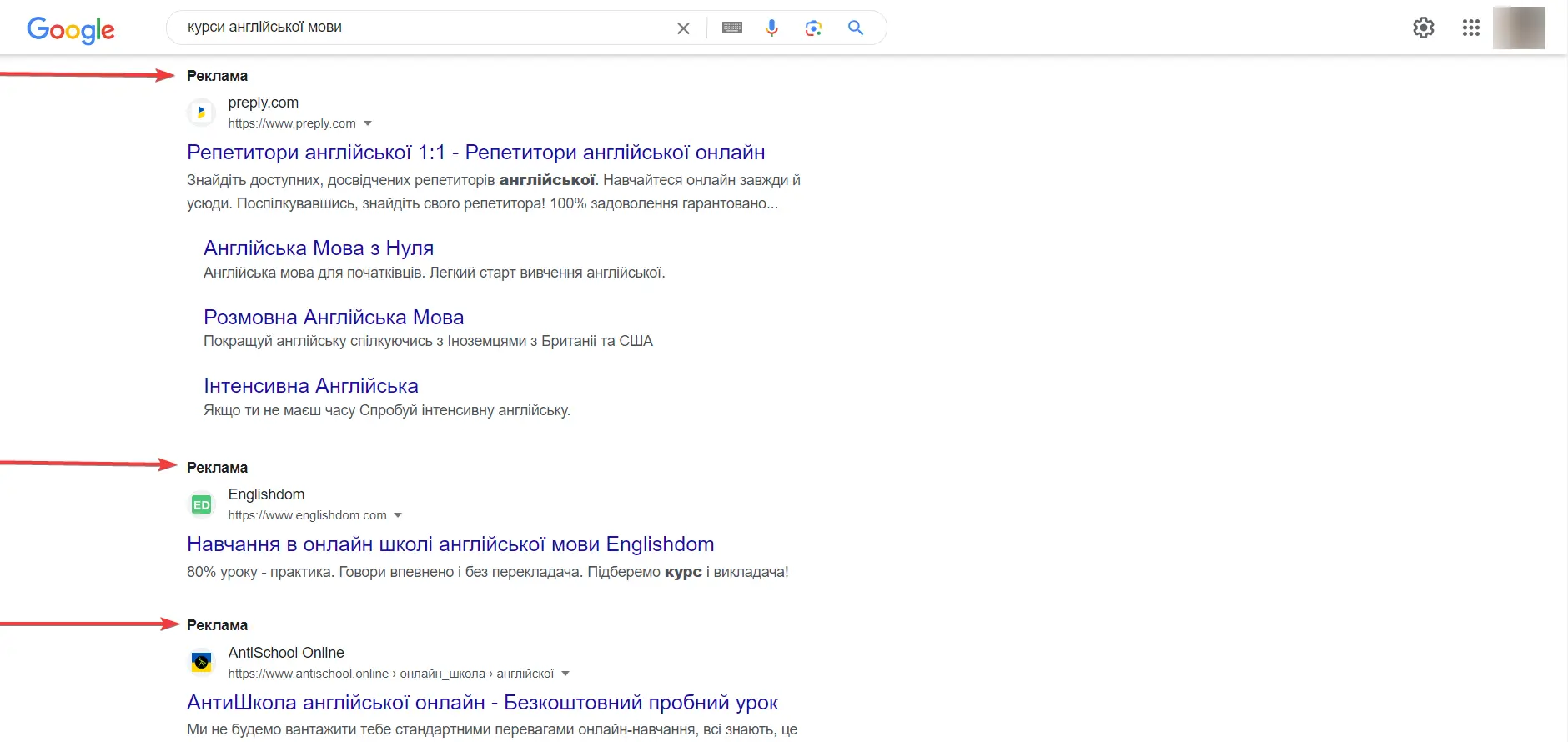Click 'Якщо ти не маєш часу' description
Image resolution: width=1568 pixels, height=742 pixels.
pos(387,410)
